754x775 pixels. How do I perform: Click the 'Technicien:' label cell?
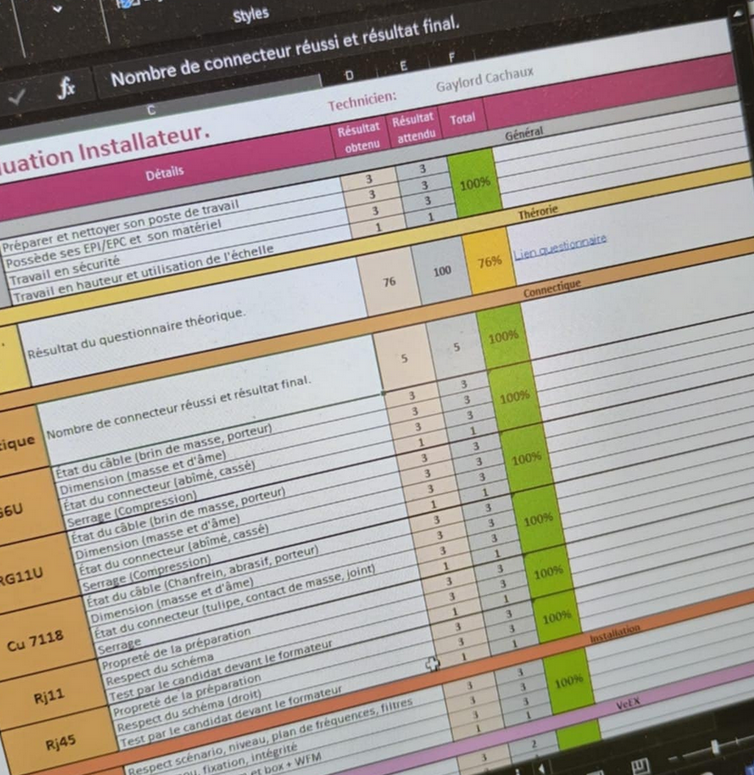362,101
